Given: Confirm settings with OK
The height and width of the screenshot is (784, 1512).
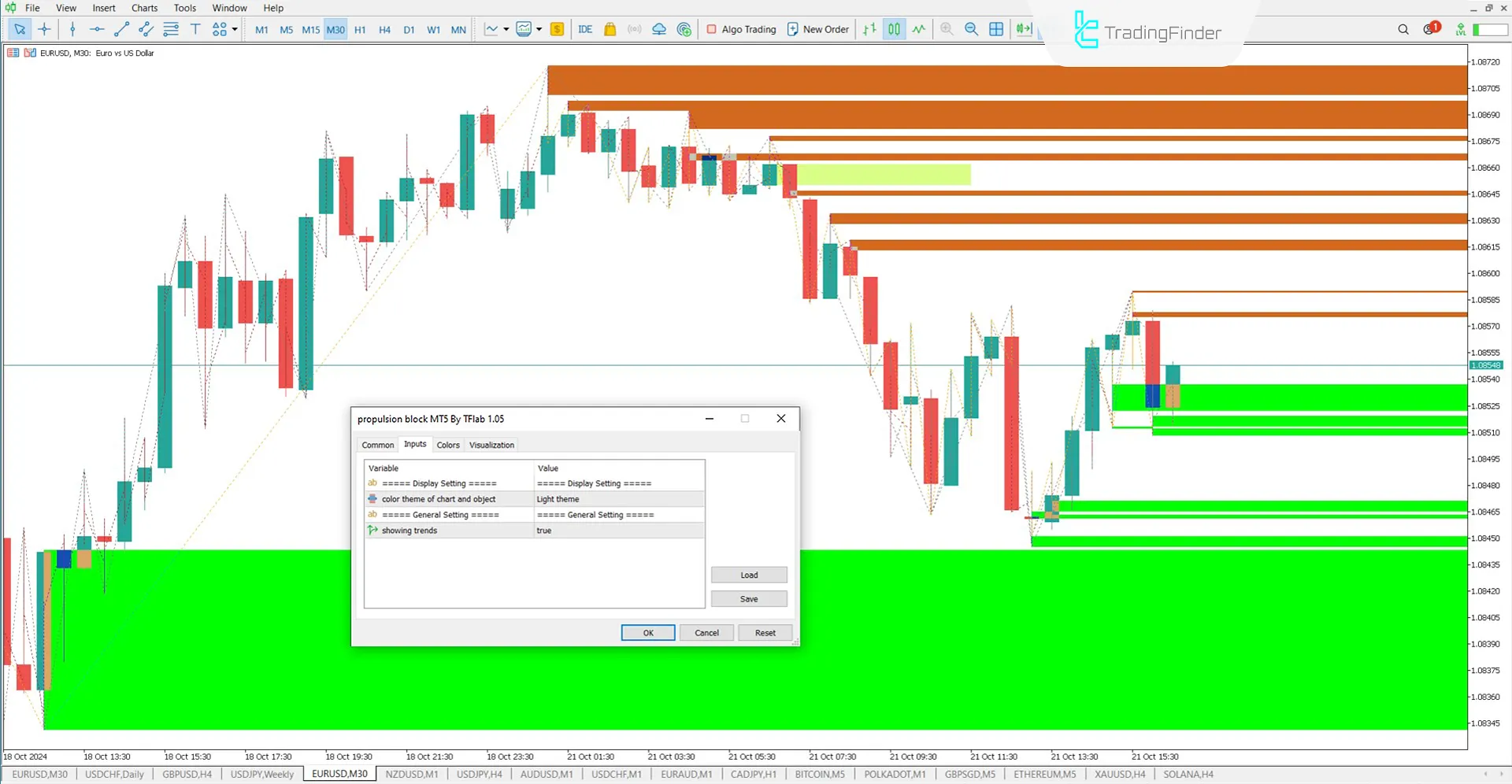Looking at the screenshot, I should (x=647, y=632).
